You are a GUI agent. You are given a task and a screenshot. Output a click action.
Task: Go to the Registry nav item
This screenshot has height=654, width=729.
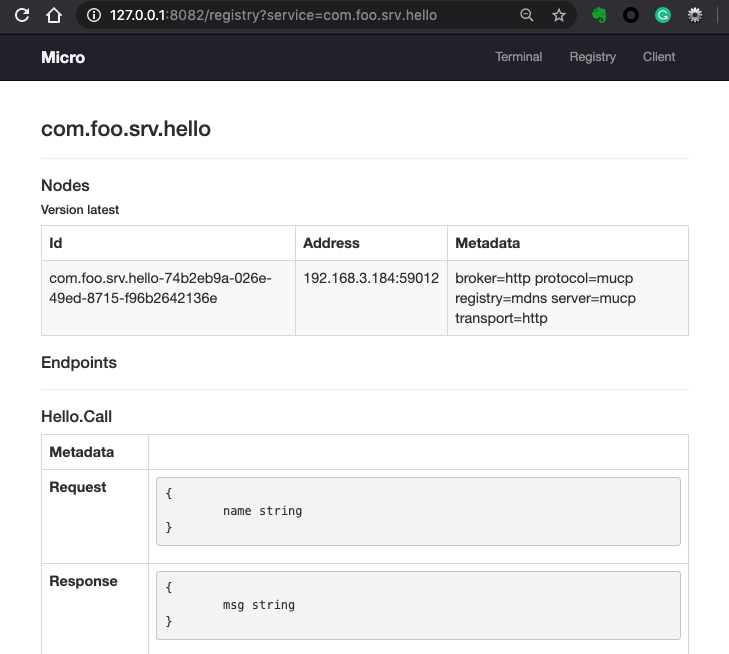pyautogui.click(x=592, y=57)
